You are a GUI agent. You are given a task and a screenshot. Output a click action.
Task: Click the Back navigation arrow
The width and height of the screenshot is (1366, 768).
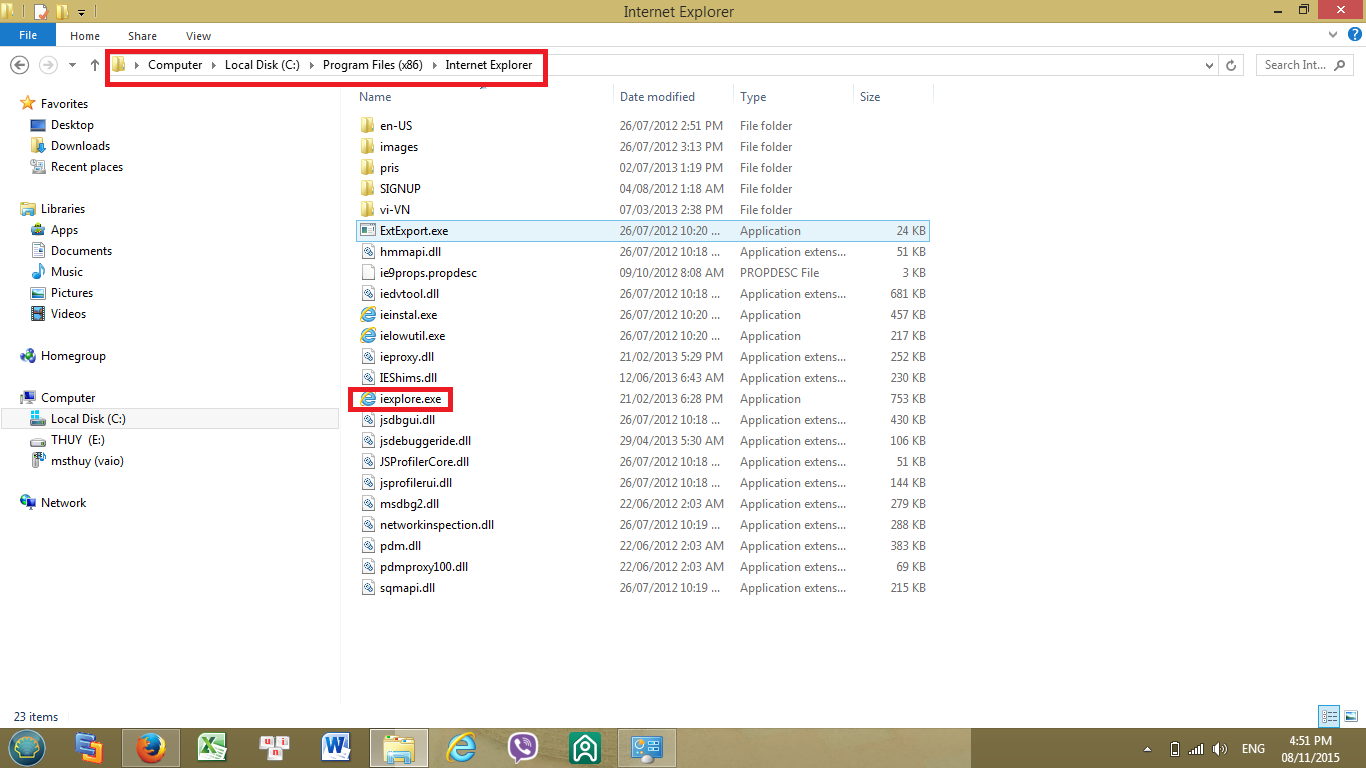point(18,65)
